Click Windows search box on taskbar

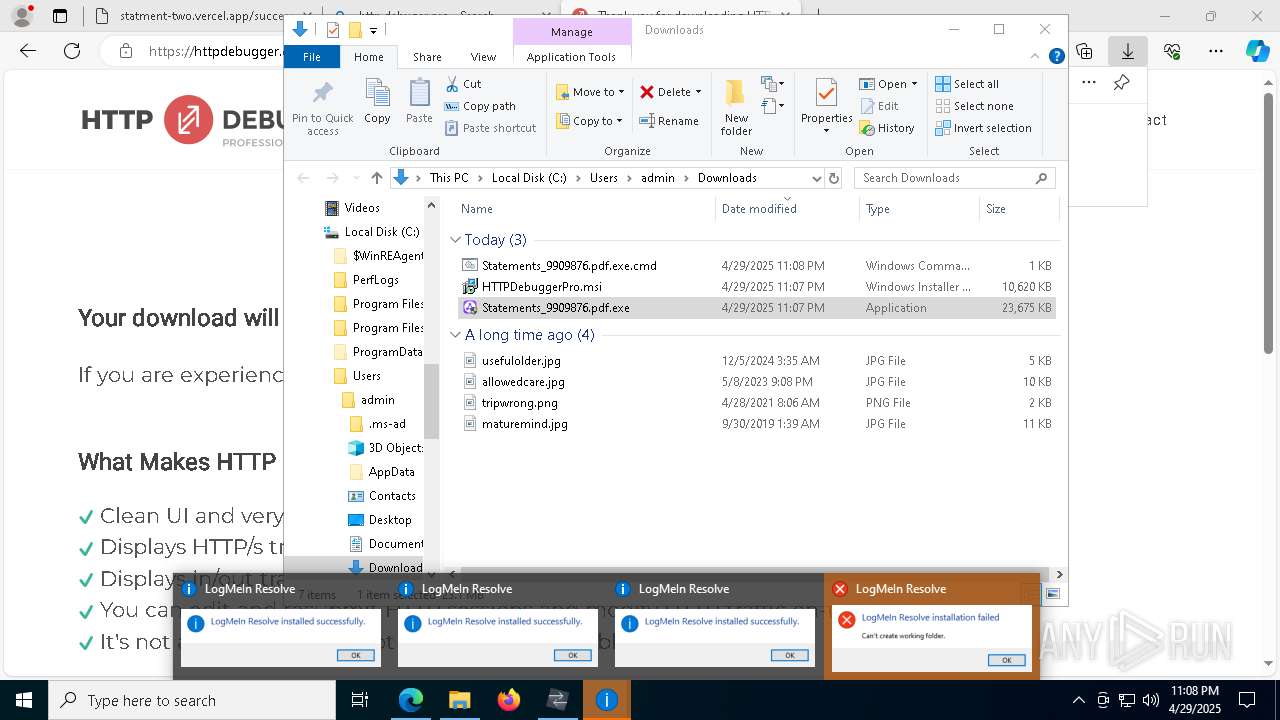pyautogui.click(x=192, y=700)
